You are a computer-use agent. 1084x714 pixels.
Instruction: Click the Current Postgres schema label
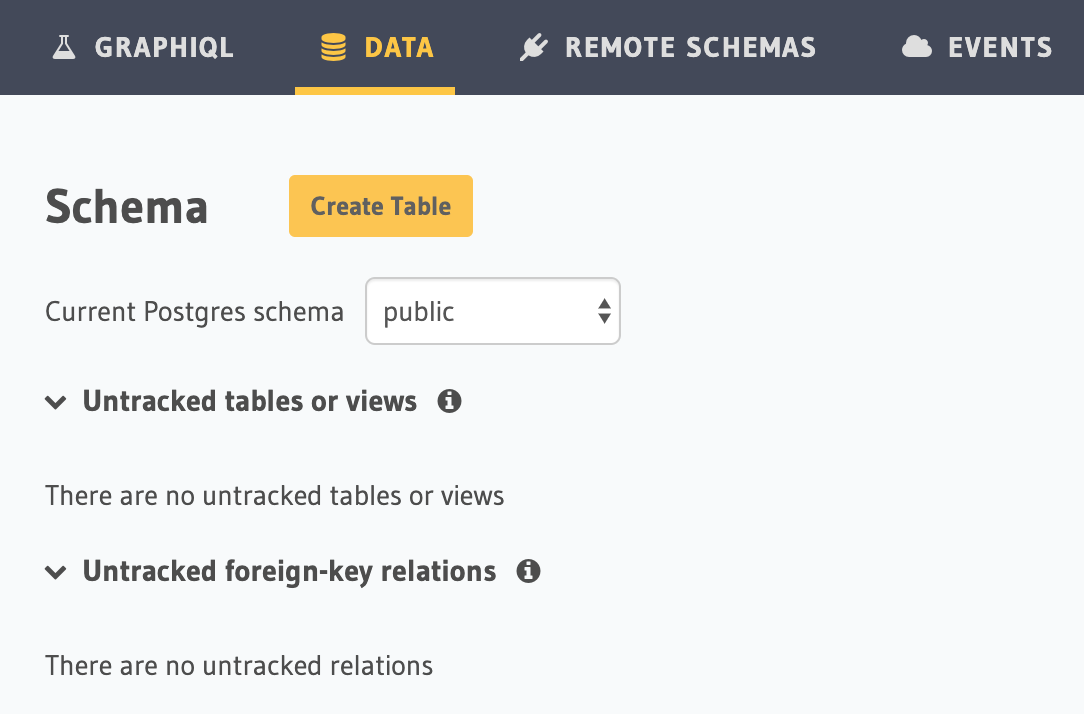[195, 312]
